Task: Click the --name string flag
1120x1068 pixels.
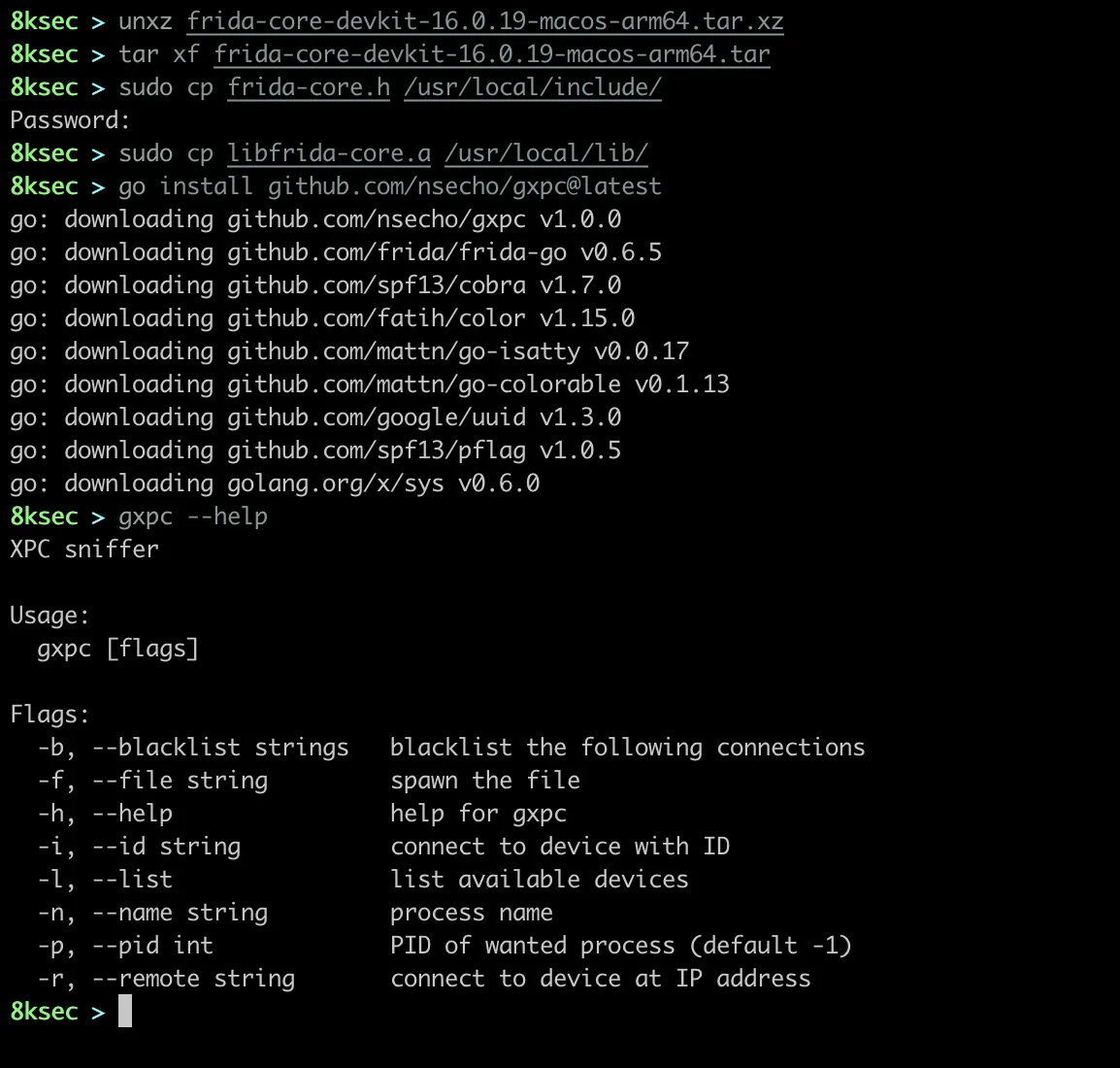Action: click(x=180, y=913)
